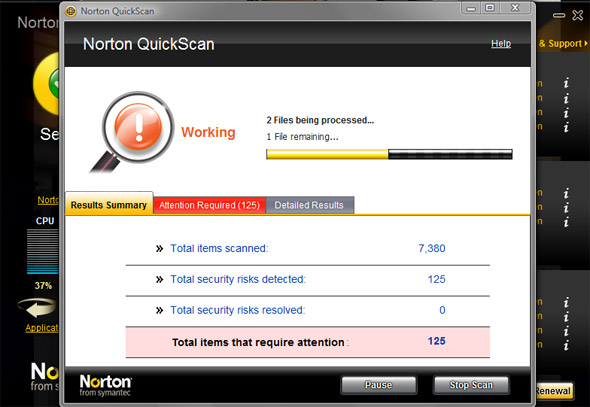Open the Norto... link above CPU meter
Image resolution: width=590 pixels, height=407 pixels.
point(48,200)
